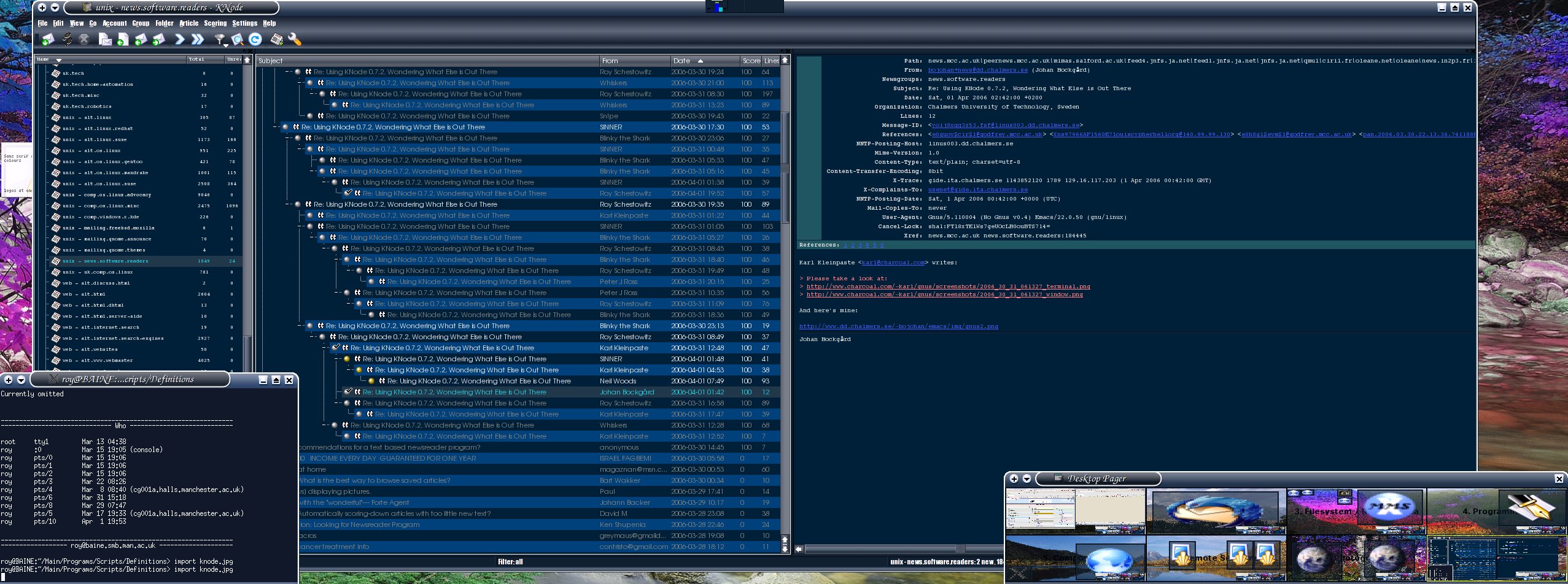
Task: Open the karl@charcoal.com email link
Action: [893, 263]
